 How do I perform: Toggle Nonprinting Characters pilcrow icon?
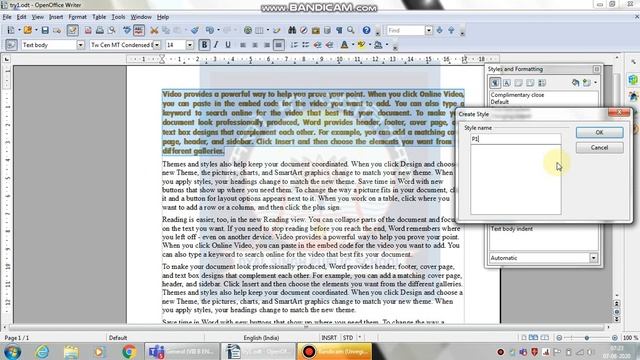pyautogui.click(x=339, y=30)
